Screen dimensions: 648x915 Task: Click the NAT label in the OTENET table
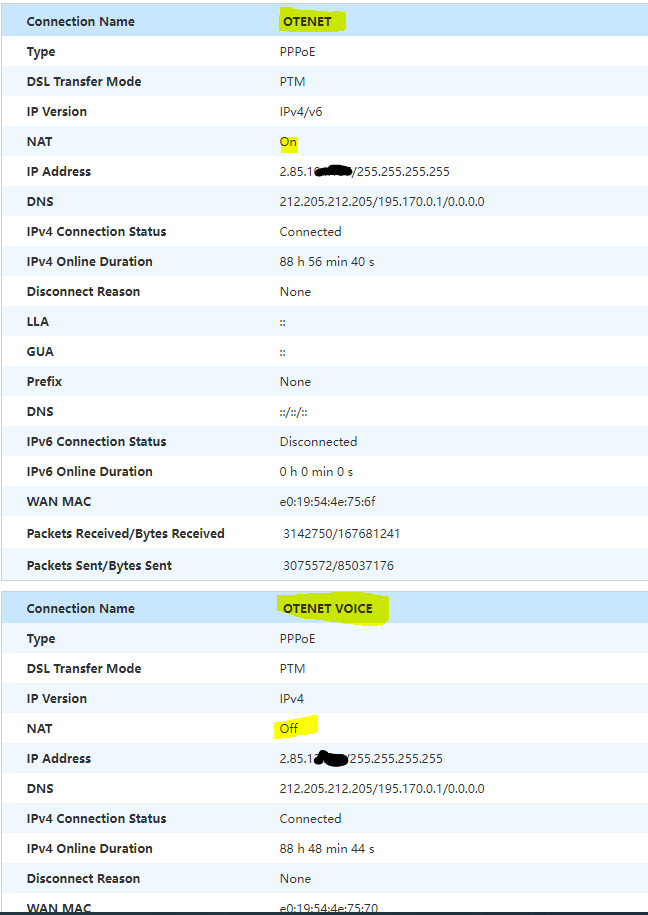(40, 142)
